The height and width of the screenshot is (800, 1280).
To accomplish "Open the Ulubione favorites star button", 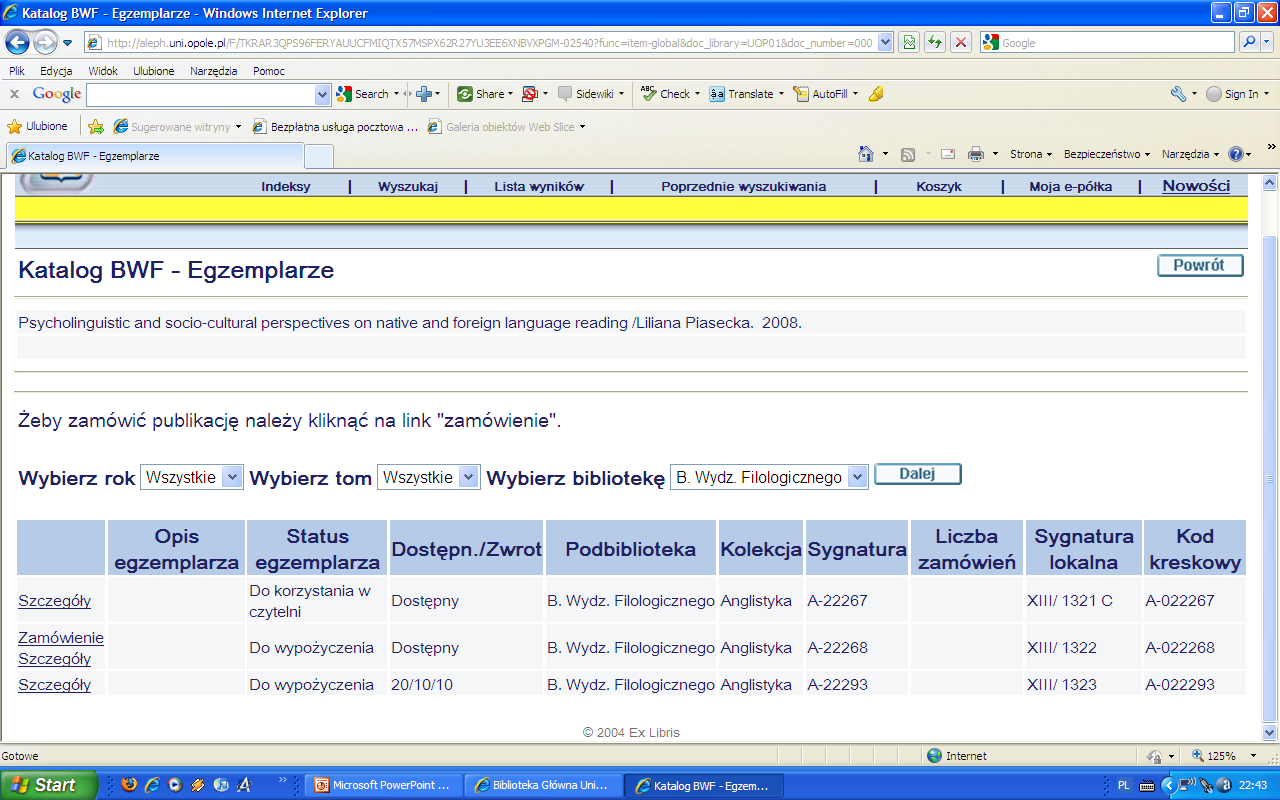I will pyautogui.click(x=38, y=126).
